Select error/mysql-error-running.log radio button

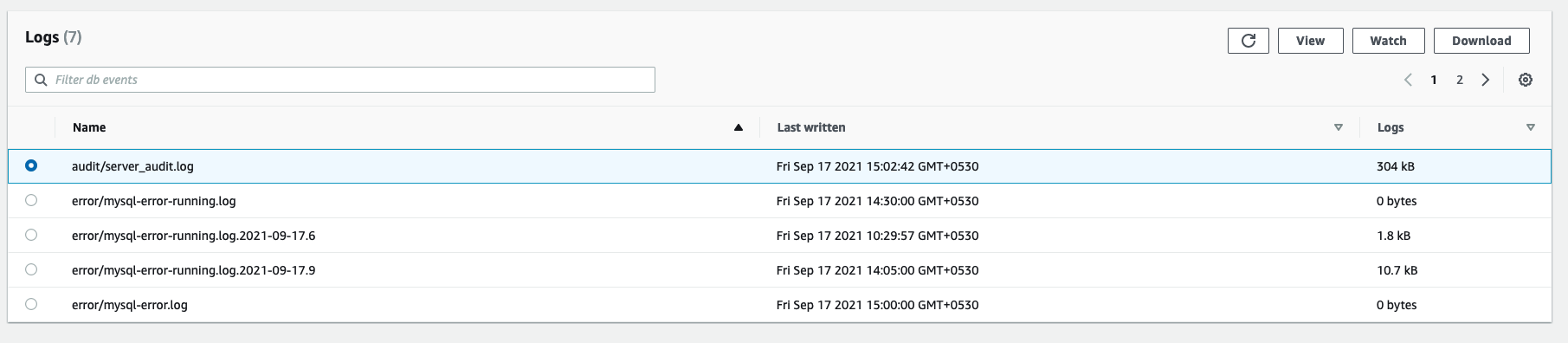tap(31, 200)
